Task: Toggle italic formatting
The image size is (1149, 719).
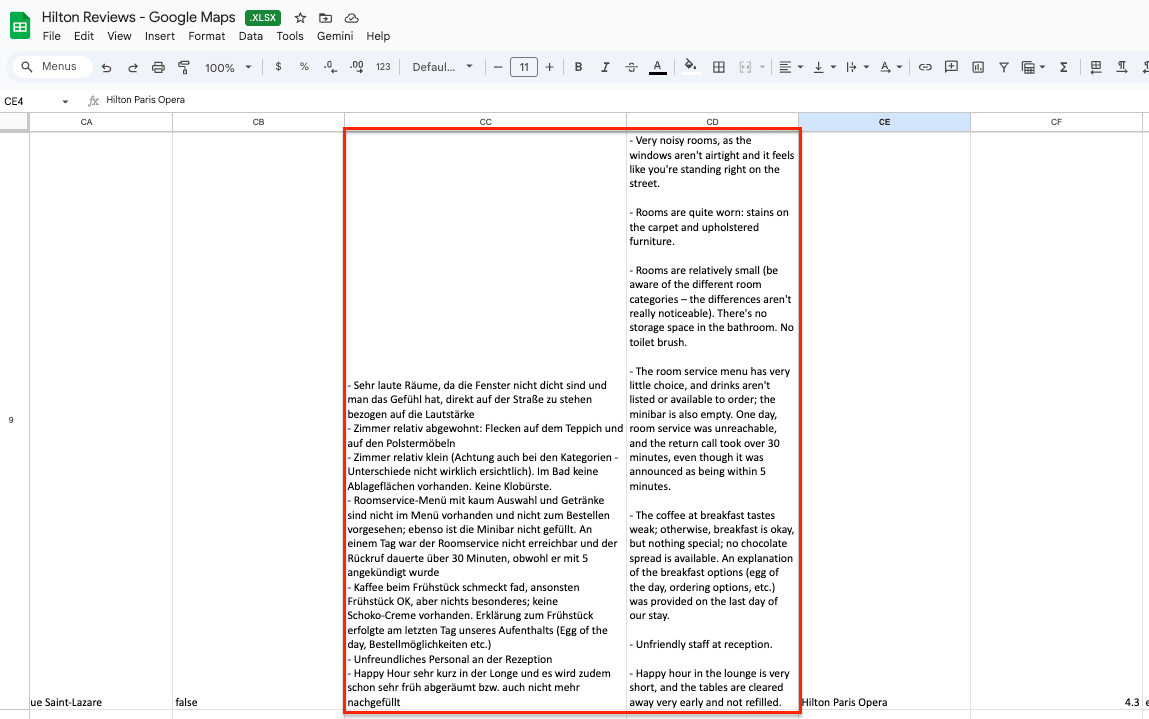Action: click(605, 67)
